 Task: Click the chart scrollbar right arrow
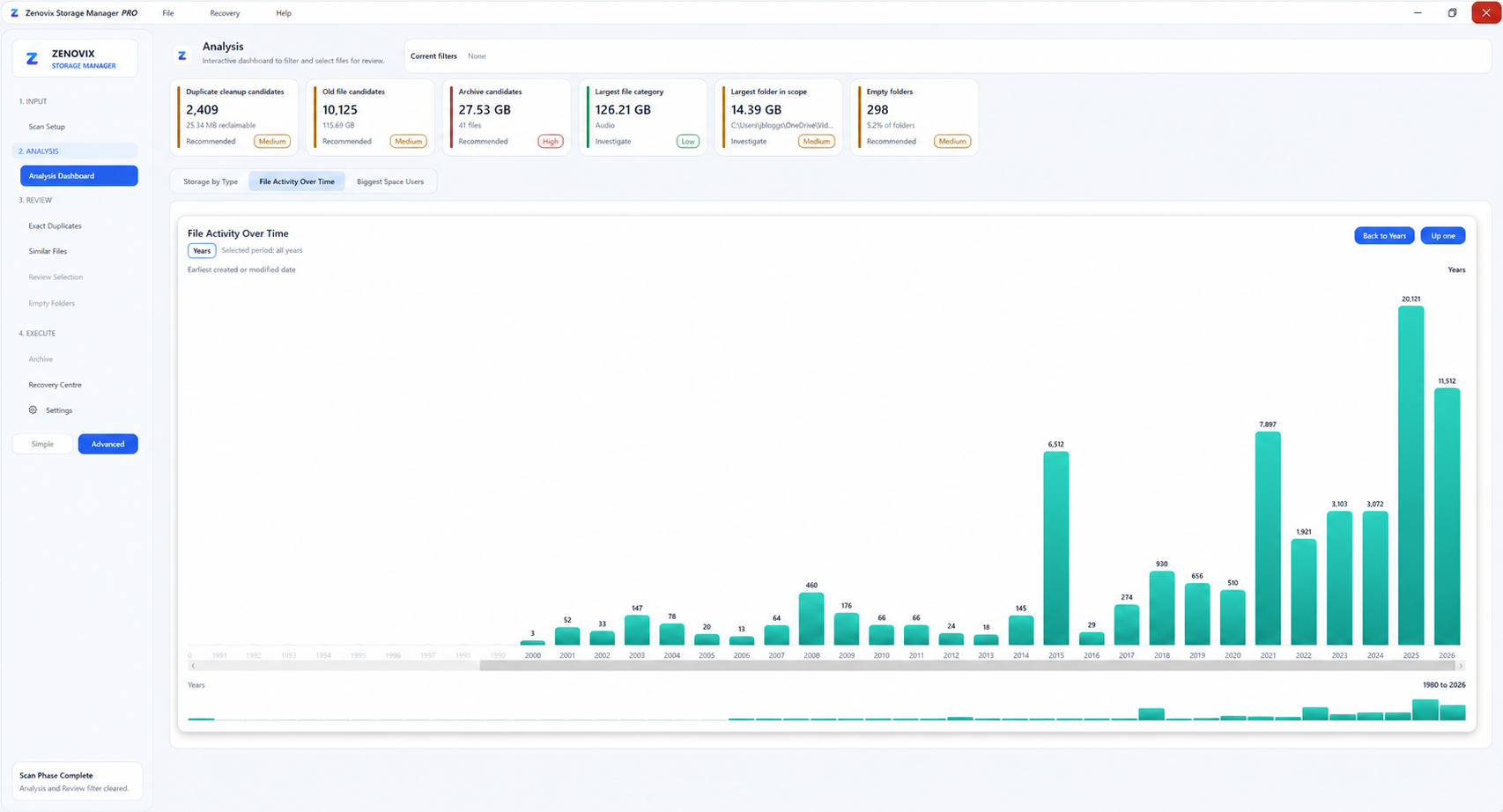click(1461, 666)
